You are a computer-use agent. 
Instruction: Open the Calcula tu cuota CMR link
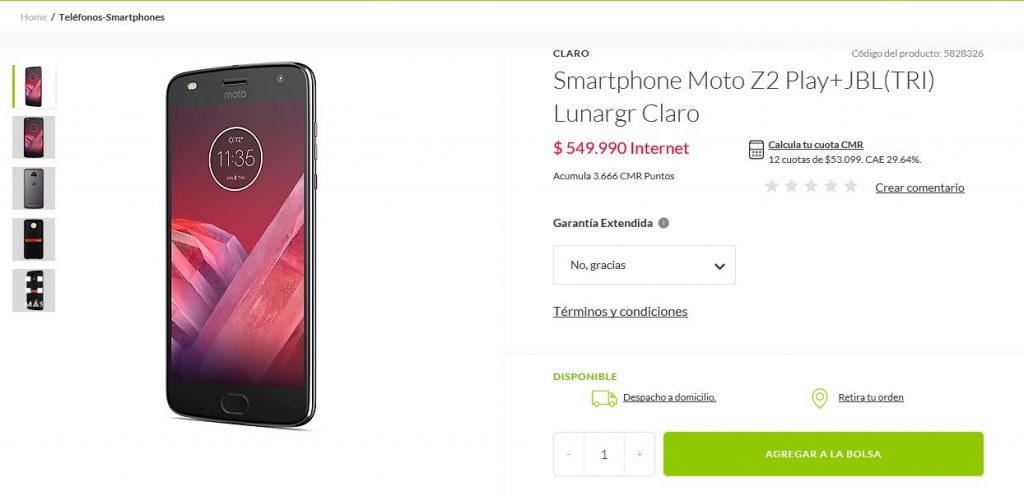pos(816,145)
